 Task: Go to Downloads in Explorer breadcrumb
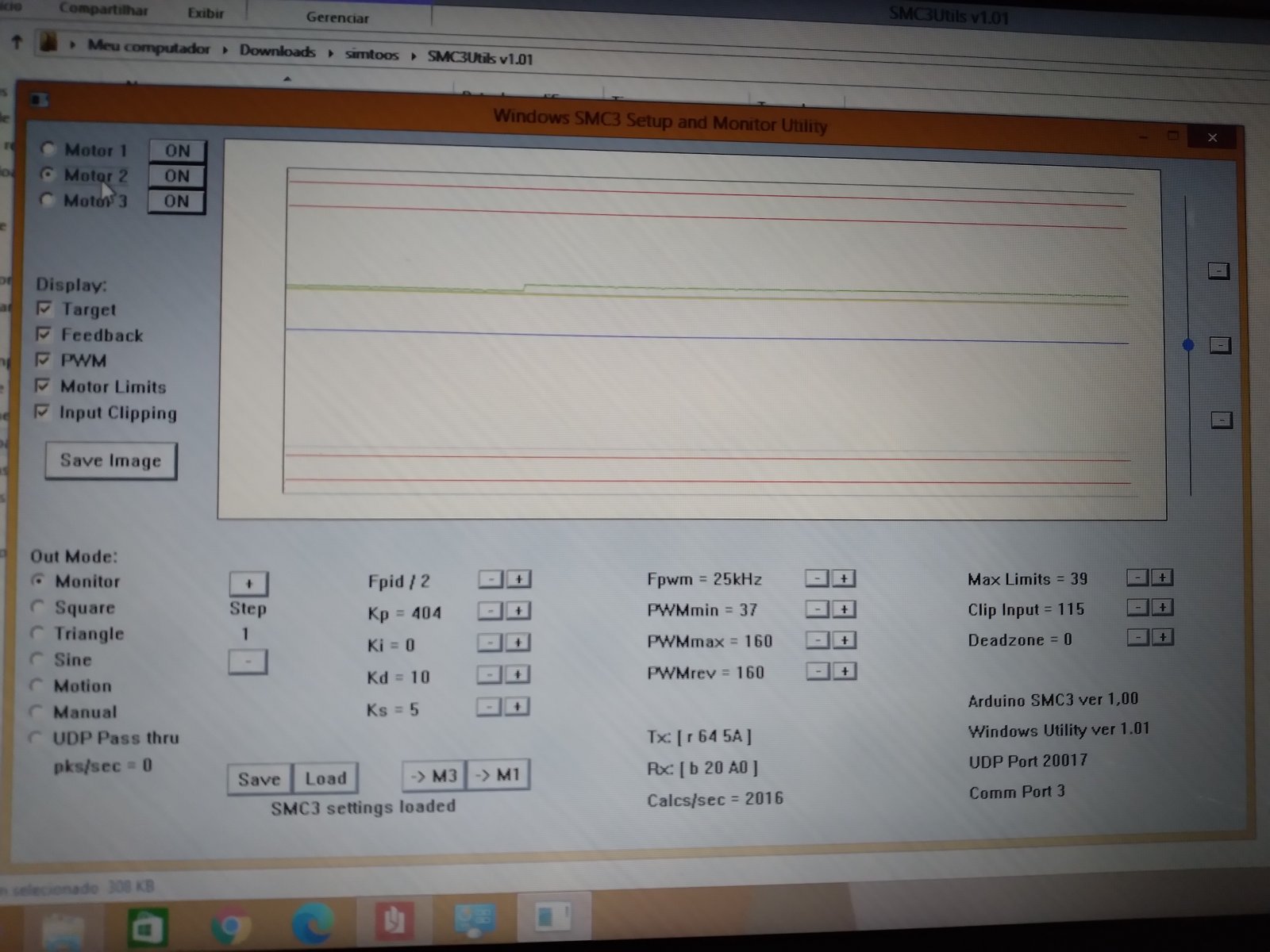click(277, 52)
